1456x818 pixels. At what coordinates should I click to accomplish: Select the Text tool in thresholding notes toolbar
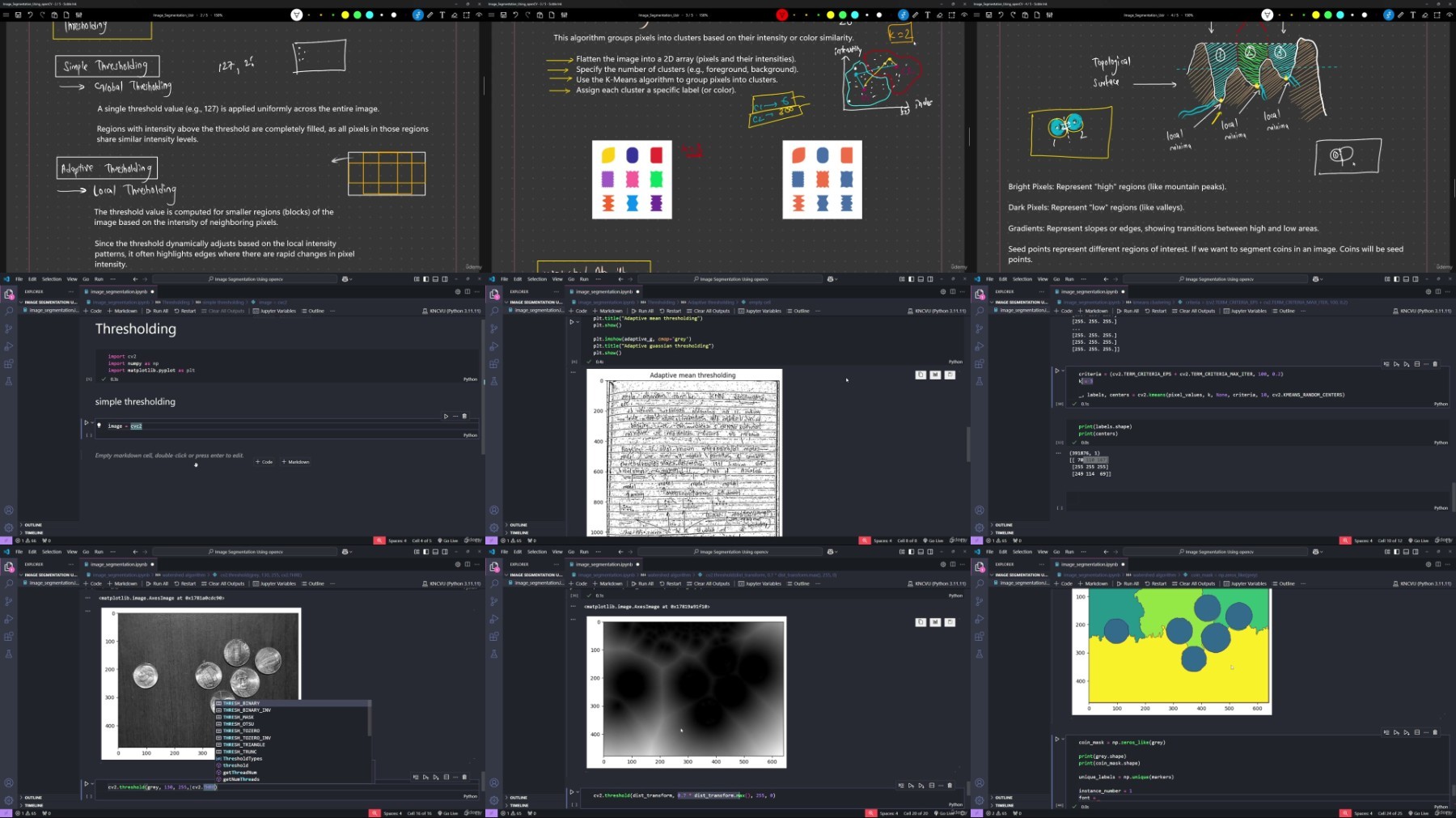[x=442, y=15]
